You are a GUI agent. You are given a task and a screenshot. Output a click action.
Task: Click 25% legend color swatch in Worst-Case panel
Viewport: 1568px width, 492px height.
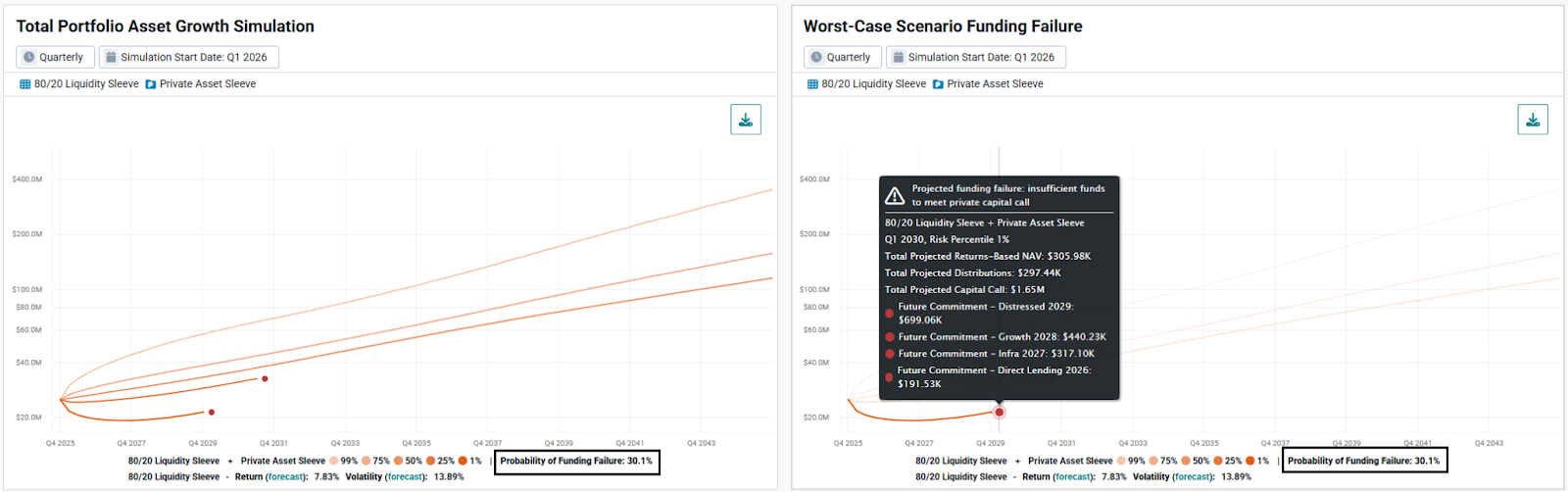[1218, 461]
